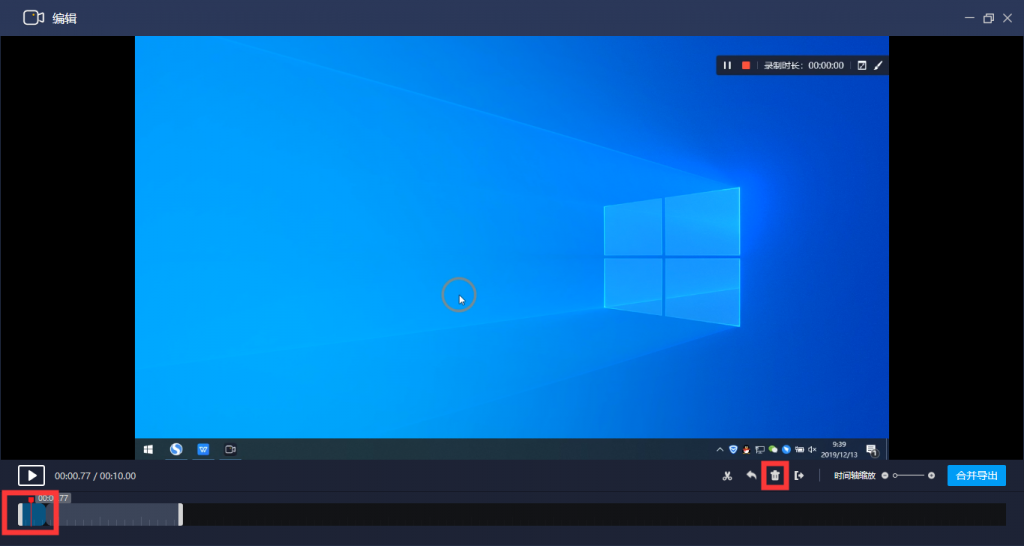The height and width of the screenshot is (546, 1024).
Task: Delete the selected clip with the trash icon
Action: (x=775, y=475)
